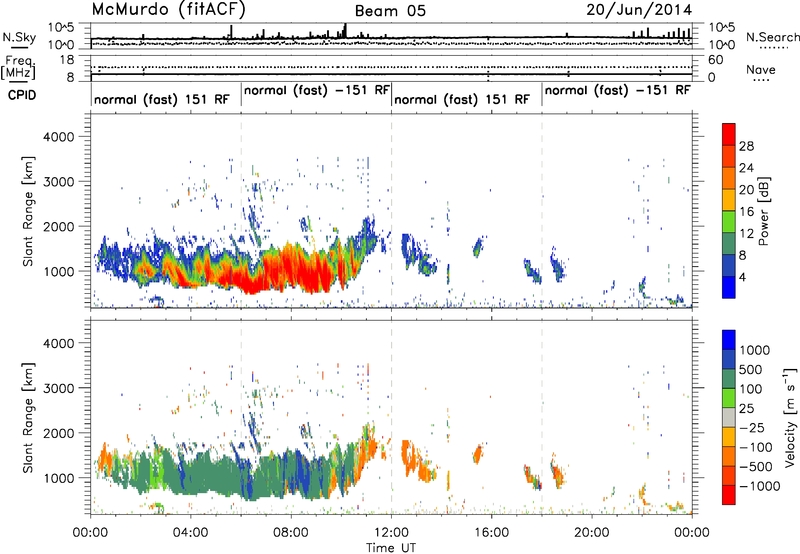Click the "normal (fast) 151 RF" label starting at 00:00
The width and height of the screenshot is (800, 554).
click(162, 99)
